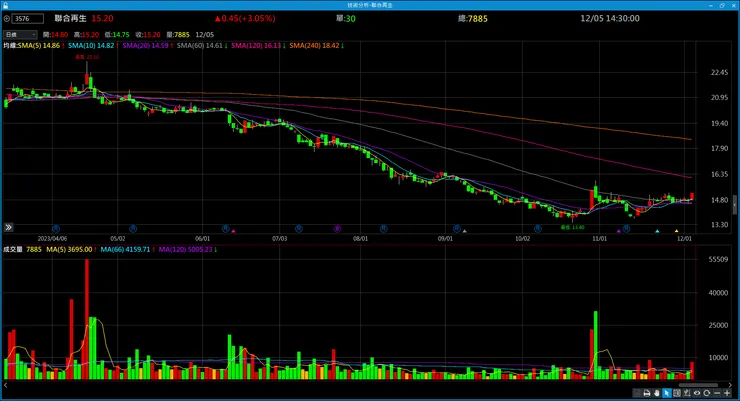The height and width of the screenshot is (401, 740).
Task: Click the circle marker after 09/01
Action: pos(456,229)
